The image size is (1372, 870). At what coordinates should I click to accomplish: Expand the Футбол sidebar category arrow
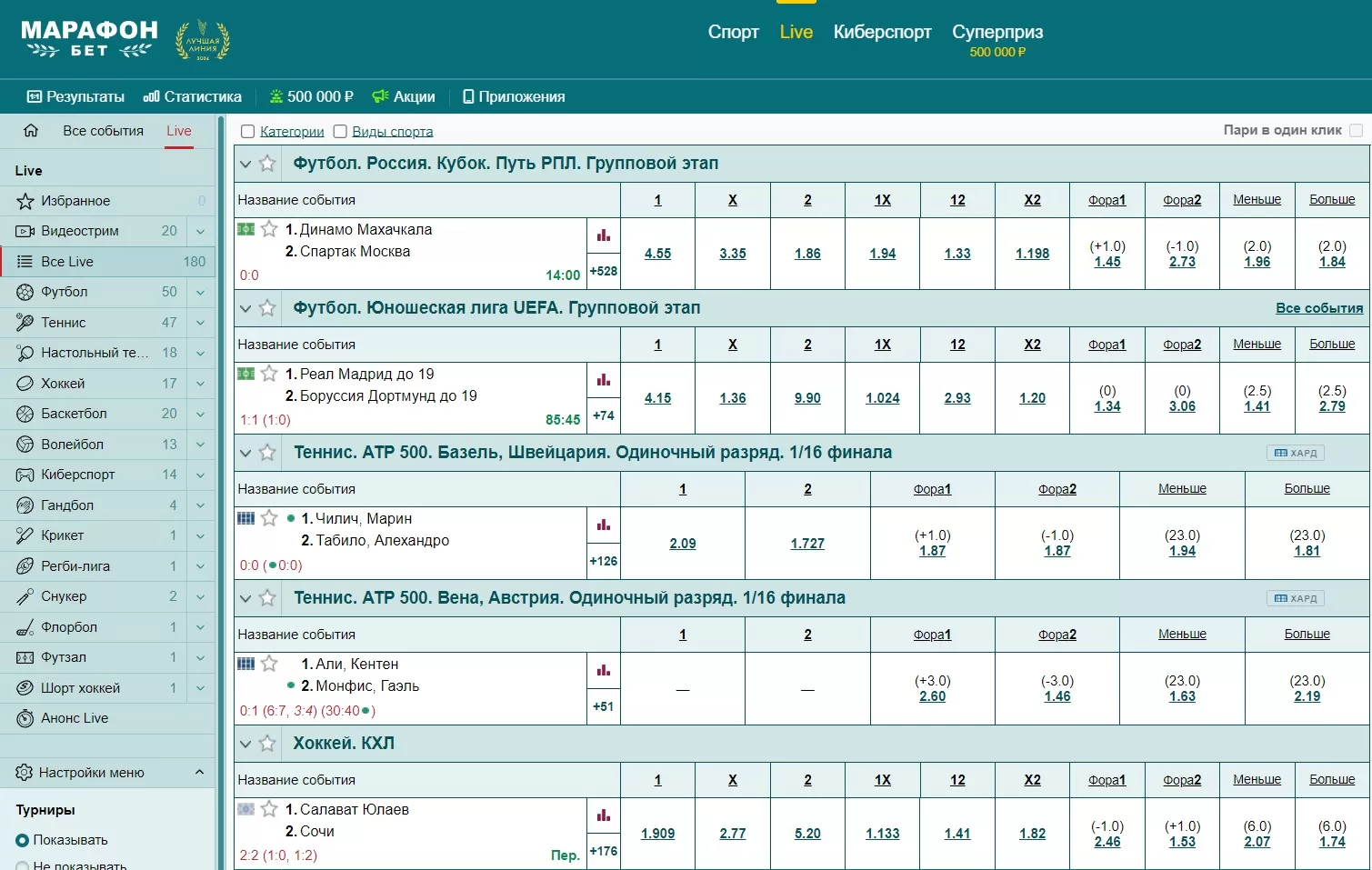[200, 292]
